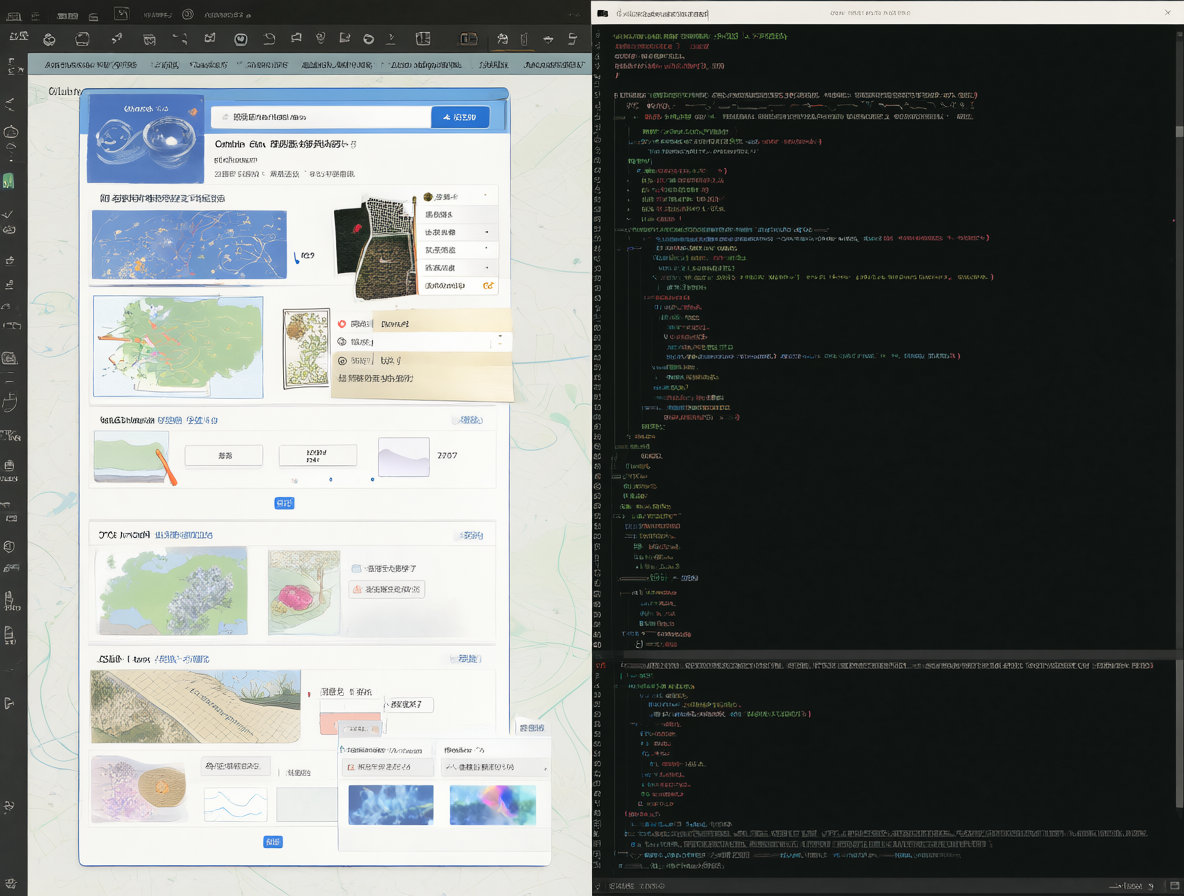Select the small green terrain with orange marker thumbnail
Image resolution: width=1184 pixels, height=896 pixels.
134,457
